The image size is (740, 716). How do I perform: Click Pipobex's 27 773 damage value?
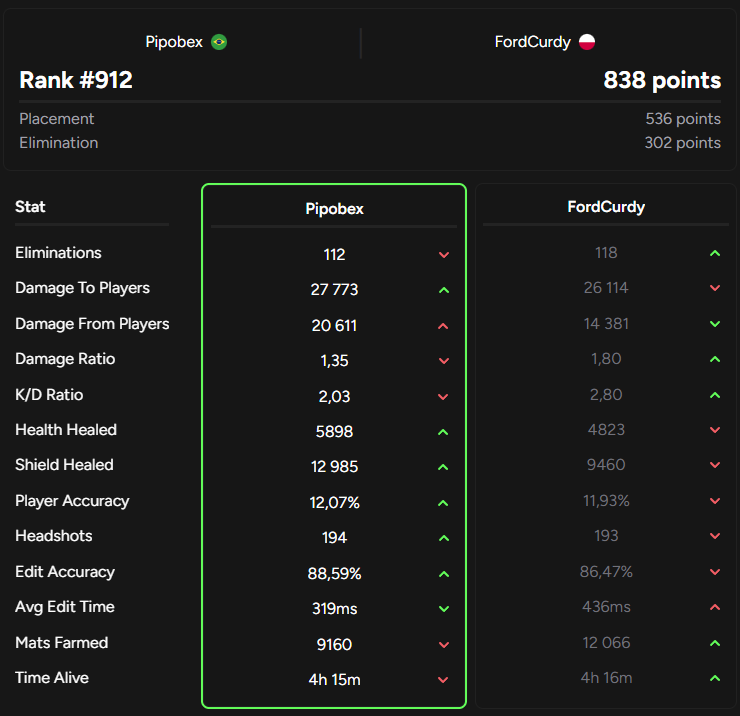[334, 289]
